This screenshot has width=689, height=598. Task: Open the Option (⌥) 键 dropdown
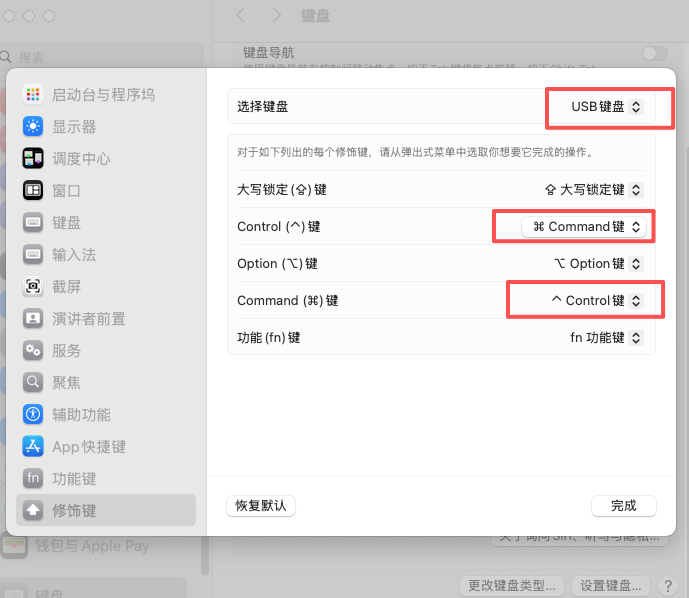click(x=597, y=264)
